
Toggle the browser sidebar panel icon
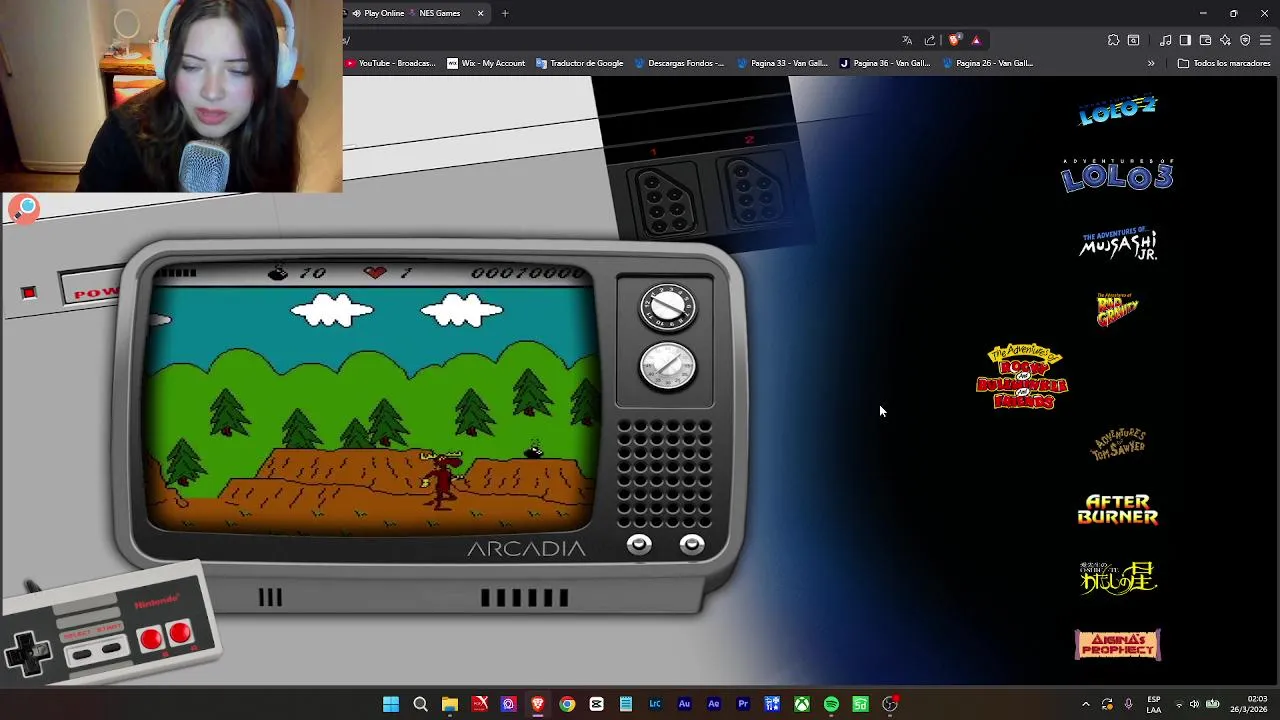pos(1185,40)
